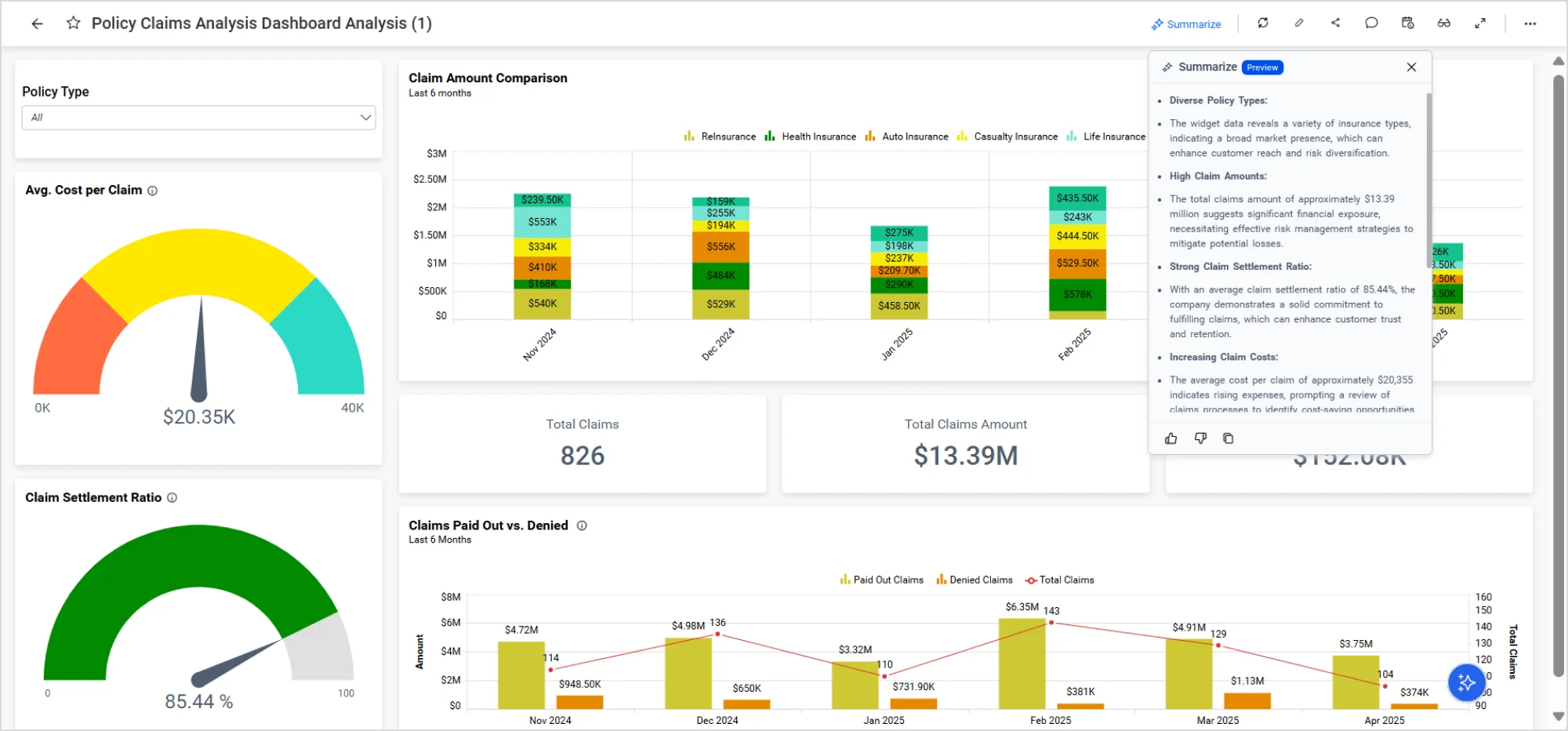Share the dashboard using the share icon

point(1335,23)
